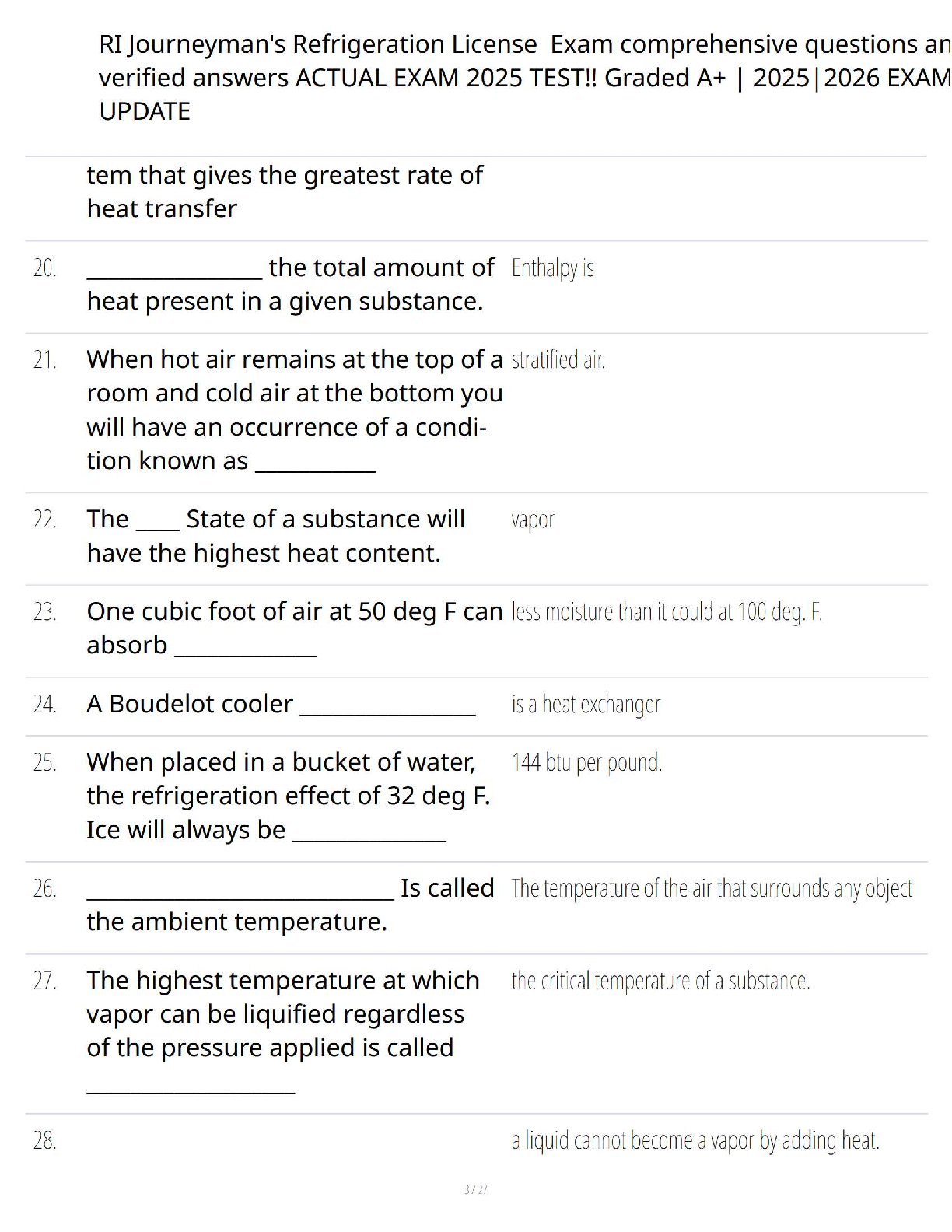The height and width of the screenshot is (1232, 952).
Task: Select the "stratified air." answer text
Action: pyautogui.click(x=558, y=360)
